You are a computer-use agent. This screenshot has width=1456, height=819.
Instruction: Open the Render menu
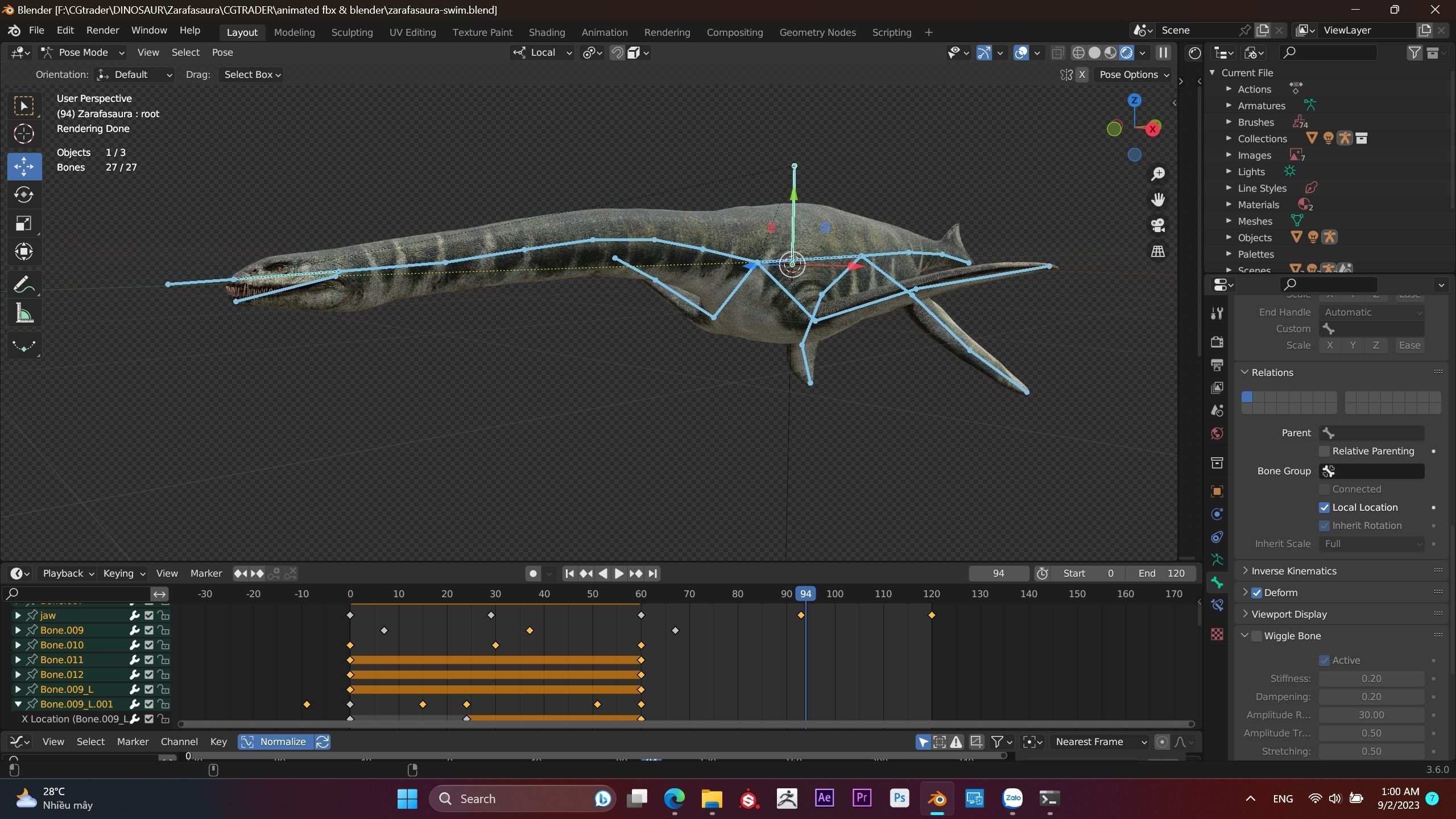coord(102,31)
